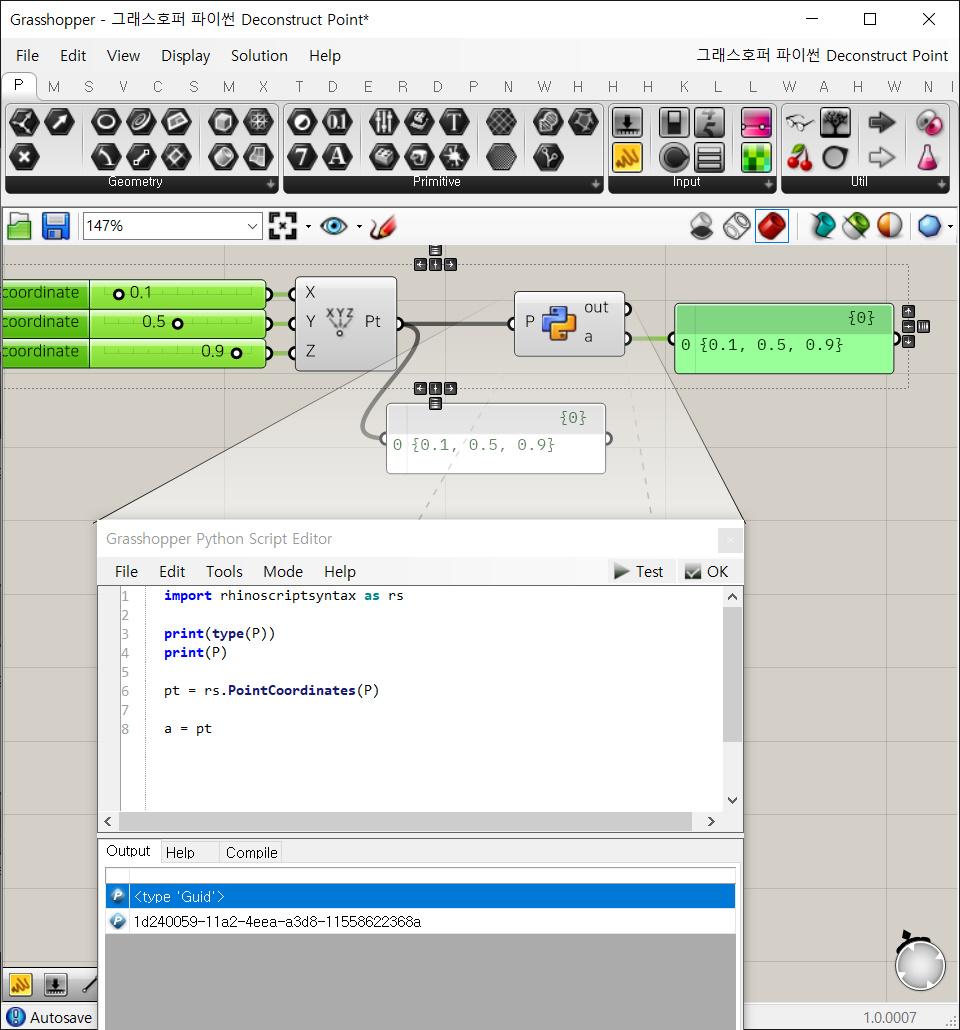The height and width of the screenshot is (1030, 960).
Task: Click the 0.5 coordinate slider
Action: tap(133, 323)
